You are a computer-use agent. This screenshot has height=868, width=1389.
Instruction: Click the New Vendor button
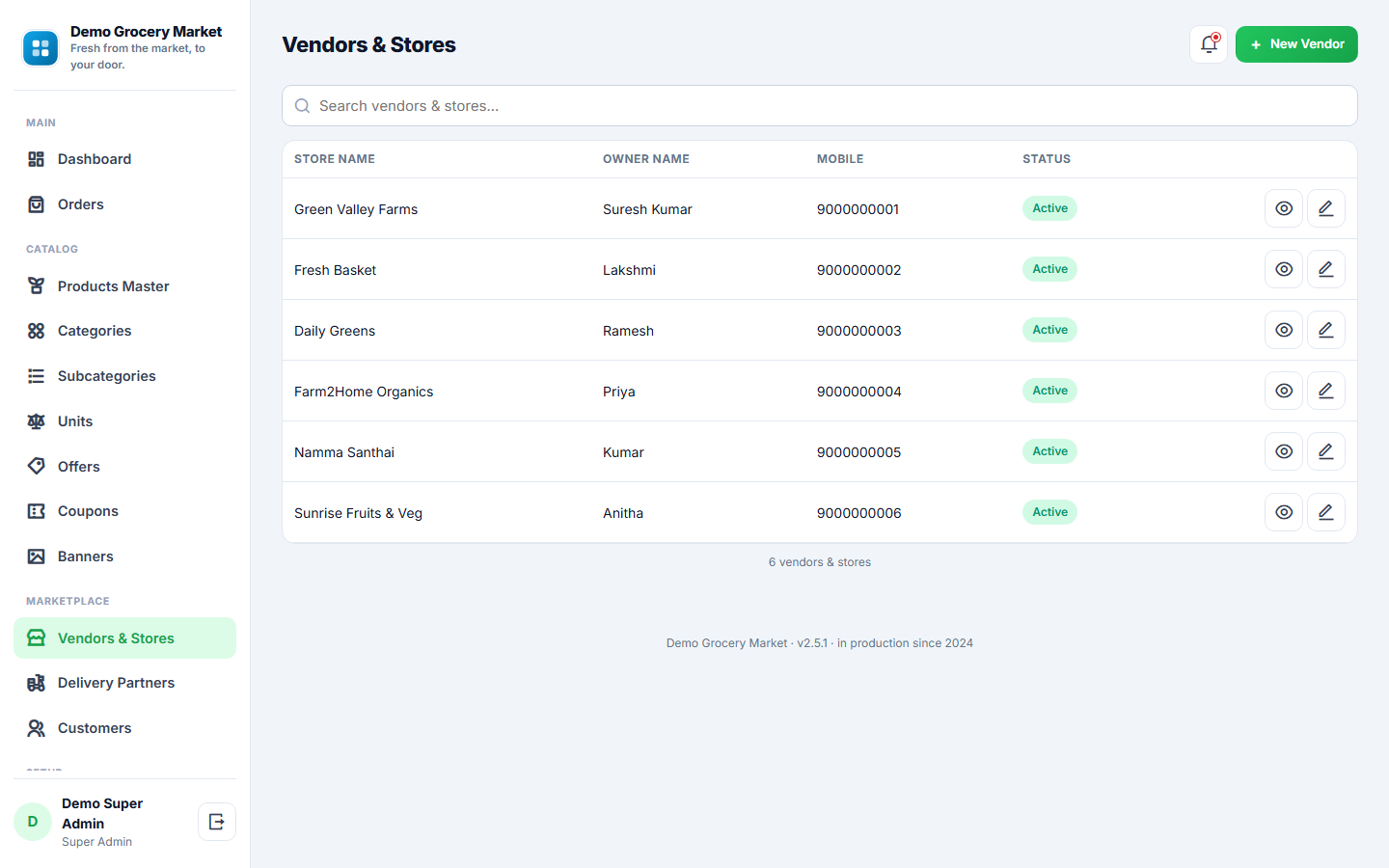(x=1296, y=44)
